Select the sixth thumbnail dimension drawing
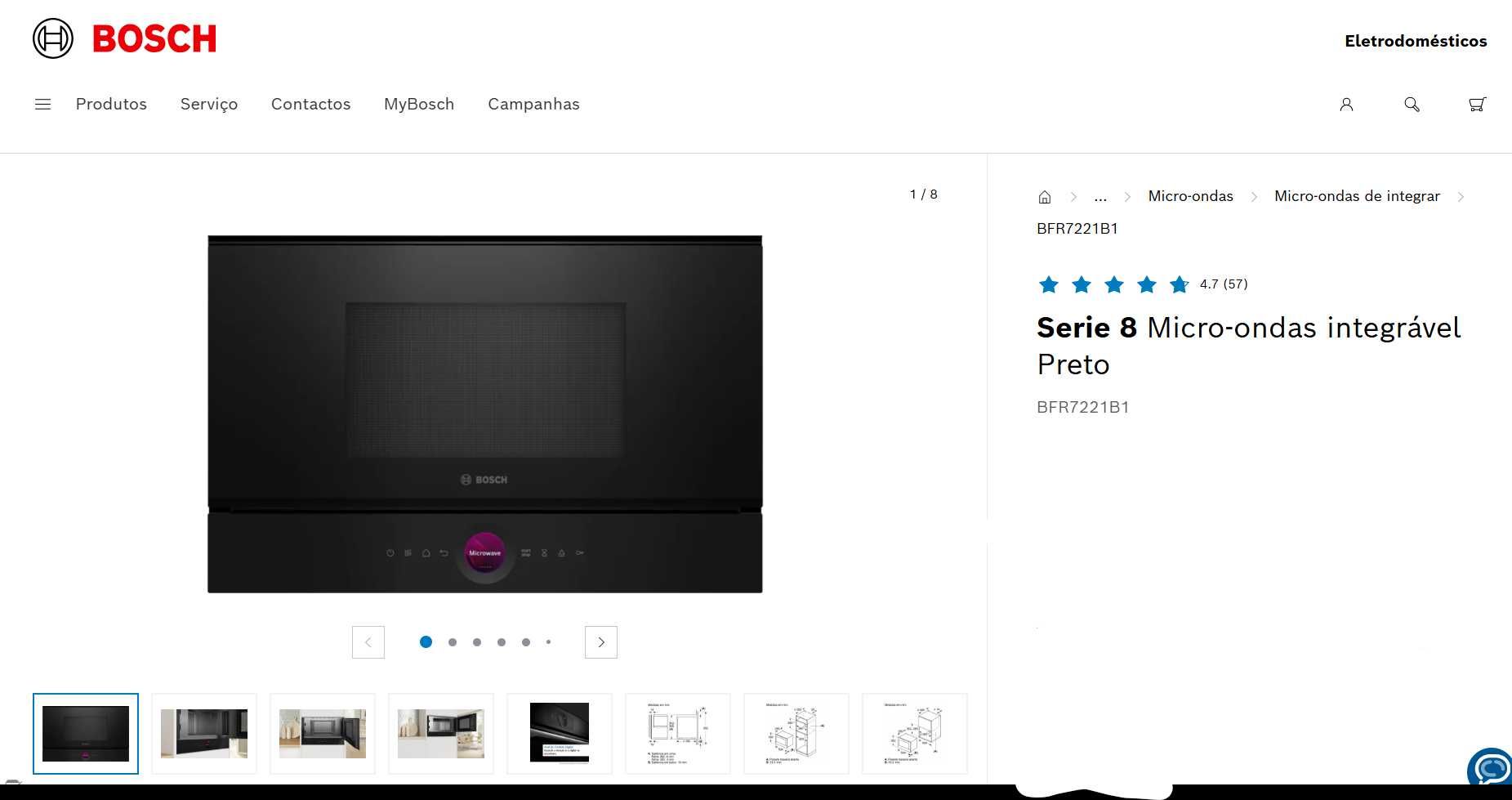 click(x=678, y=734)
